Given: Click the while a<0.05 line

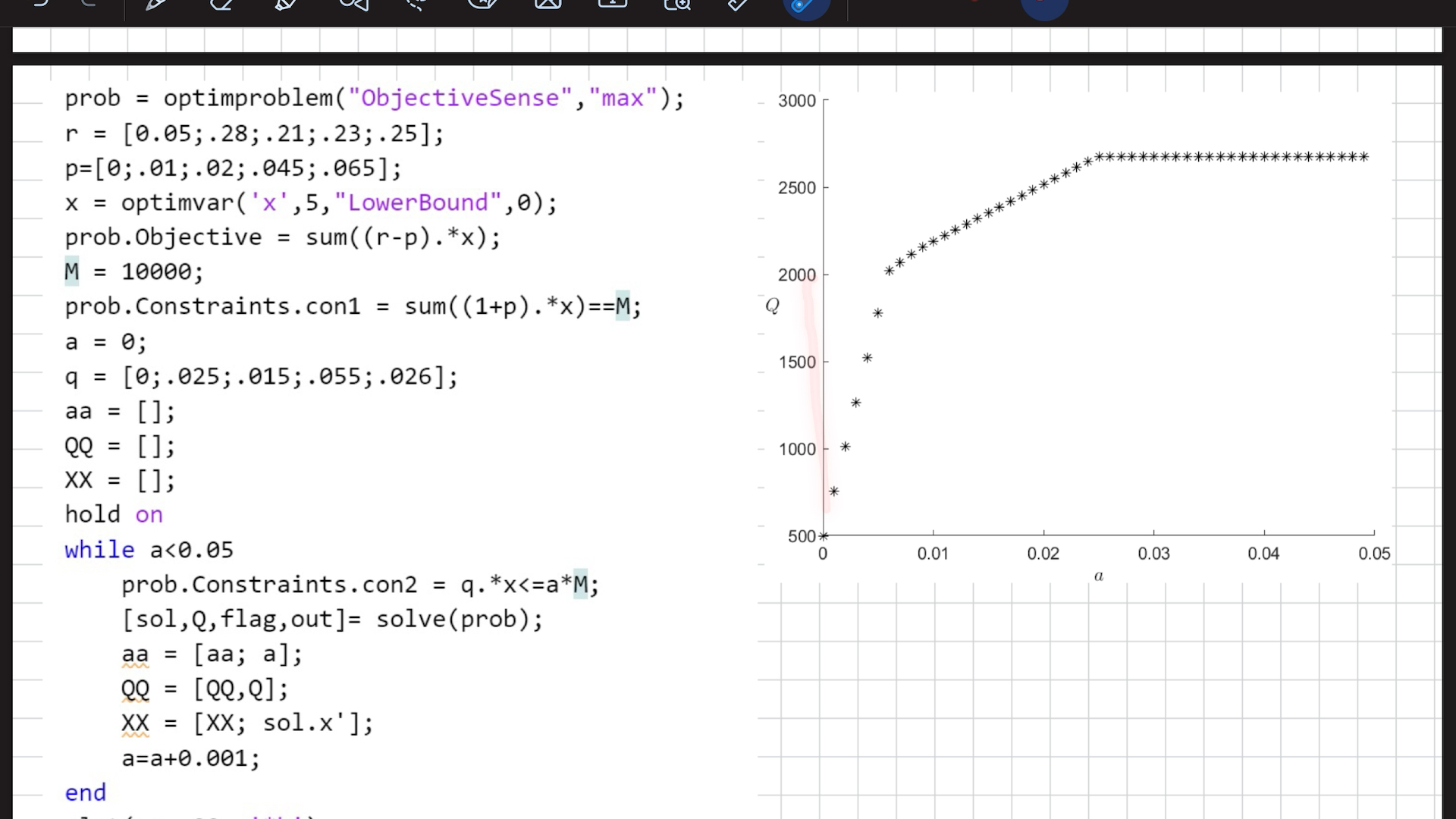Looking at the screenshot, I should tap(149, 550).
